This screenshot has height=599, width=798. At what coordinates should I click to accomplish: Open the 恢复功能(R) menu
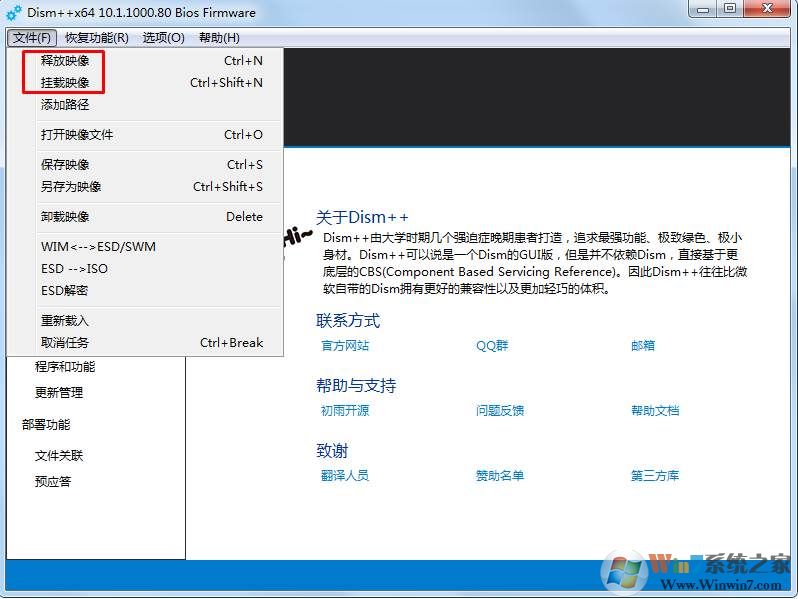coord(97,38)
